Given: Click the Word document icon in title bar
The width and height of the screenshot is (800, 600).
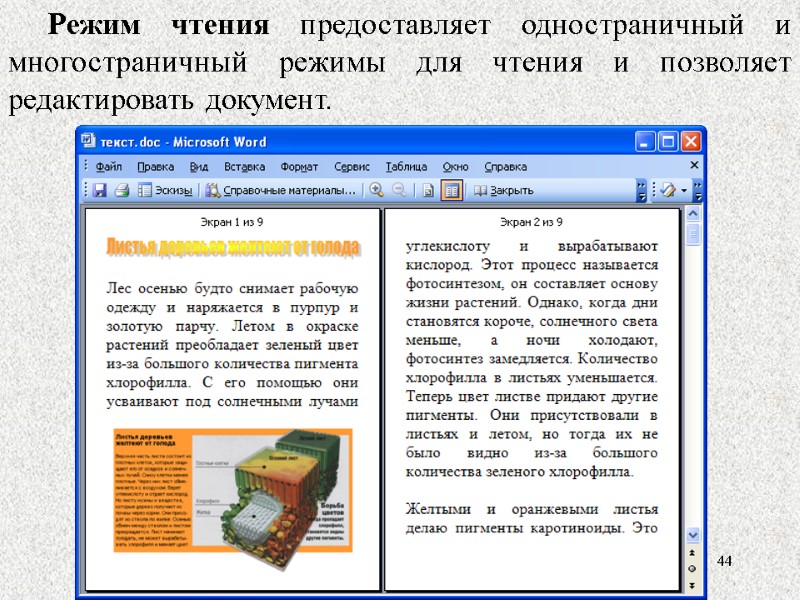Looking at the screenshot, I should (x=88, y=140).
